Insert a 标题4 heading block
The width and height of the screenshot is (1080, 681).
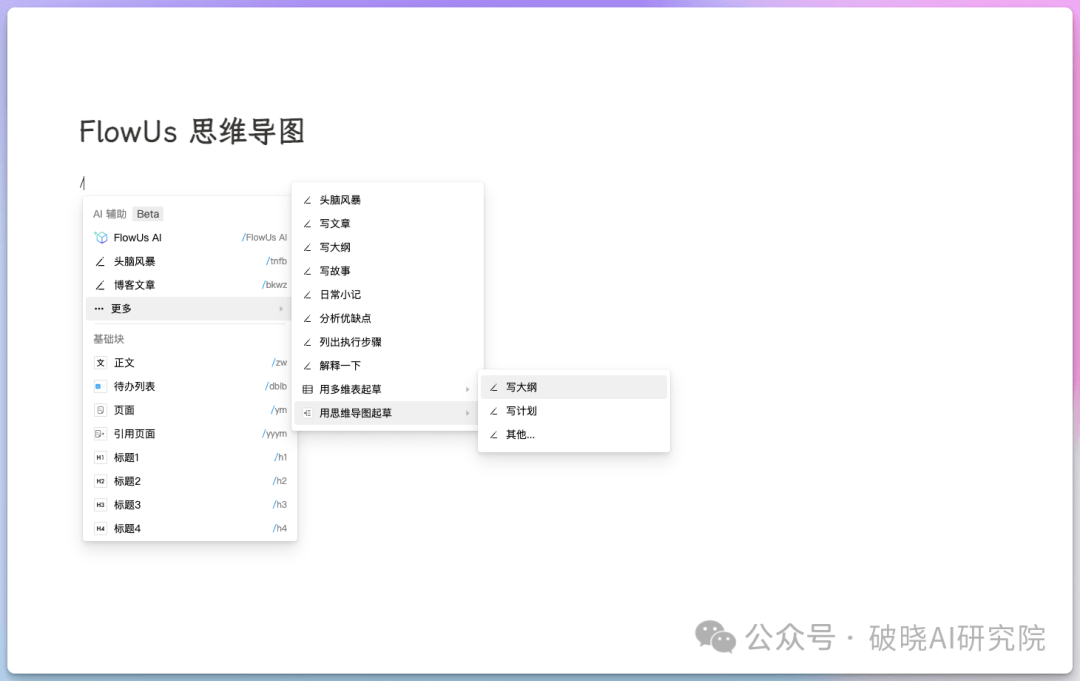click(190, 529)
